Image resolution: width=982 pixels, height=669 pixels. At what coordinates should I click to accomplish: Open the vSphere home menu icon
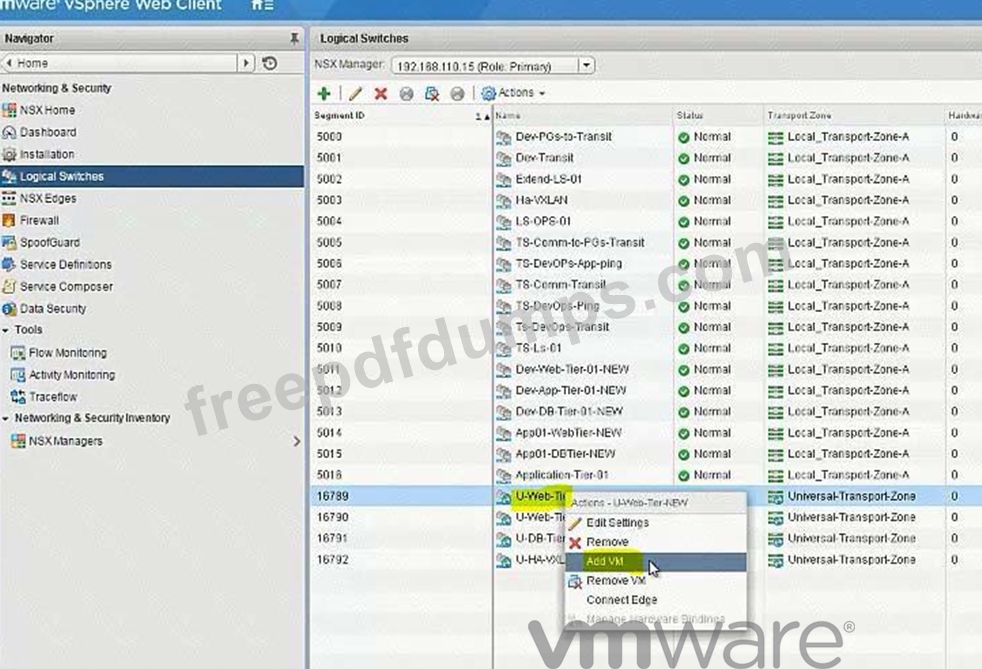click(x=262, y=5)
